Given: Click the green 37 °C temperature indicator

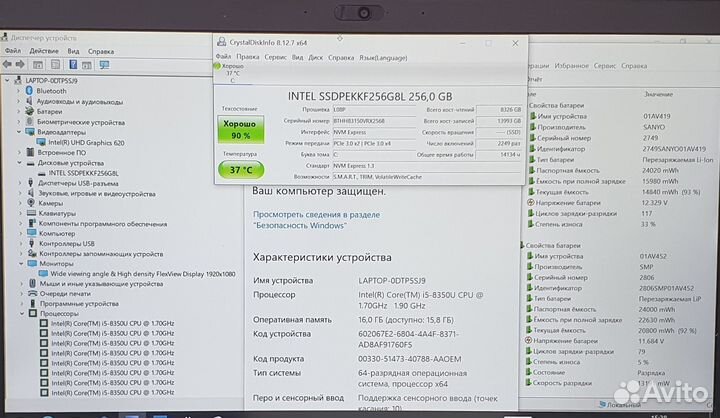Looking at the screenshot, I should pyautogui.click(x=241, y=170).
